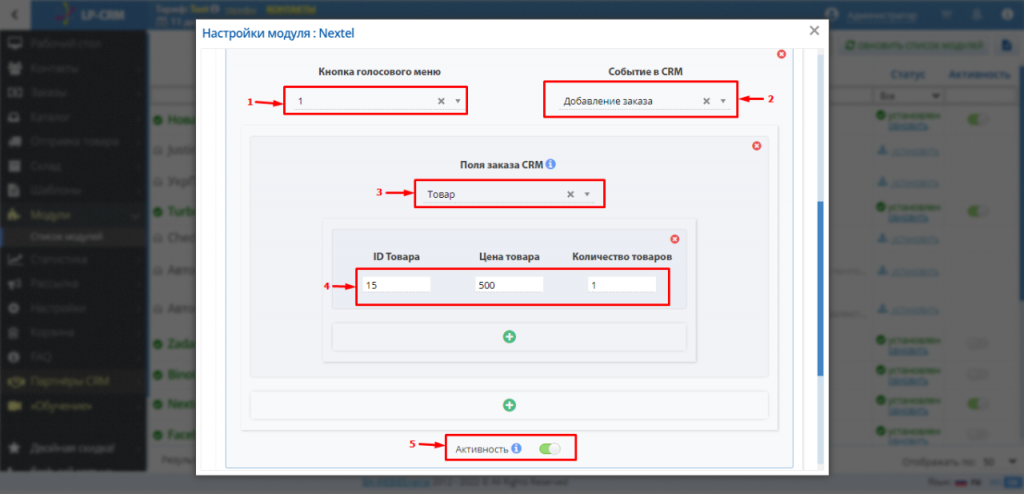Click the Цена товара field containing 500
Screen dimensions: 1024x494
pyautogui.click(x=509, y=285)
